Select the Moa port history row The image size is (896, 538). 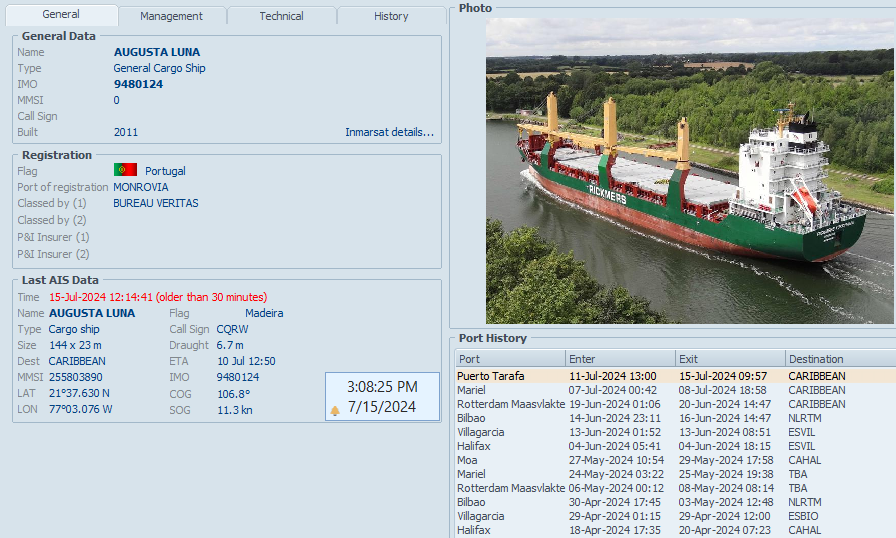point(675,460)
